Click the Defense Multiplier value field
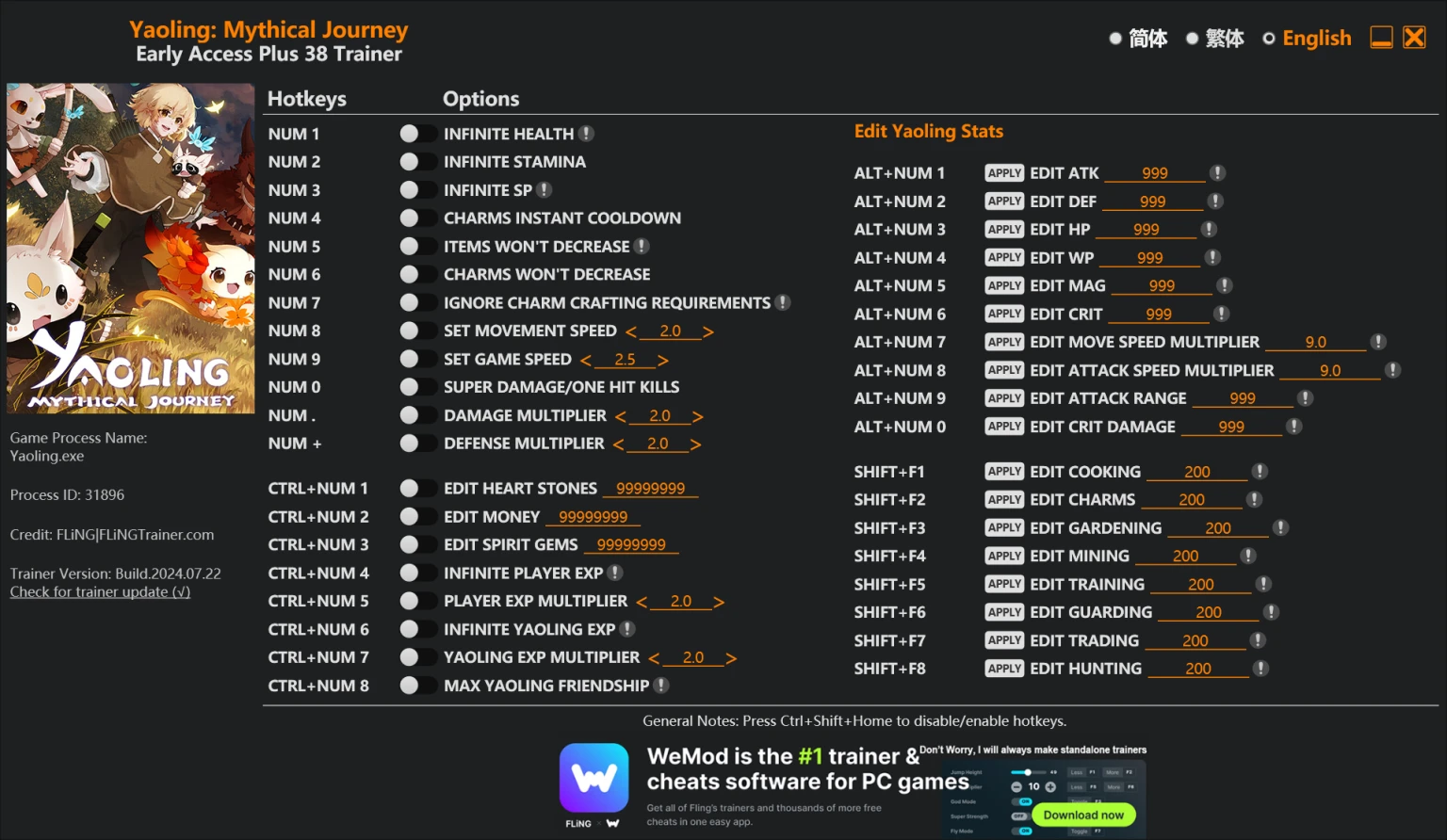 (658, 444)
